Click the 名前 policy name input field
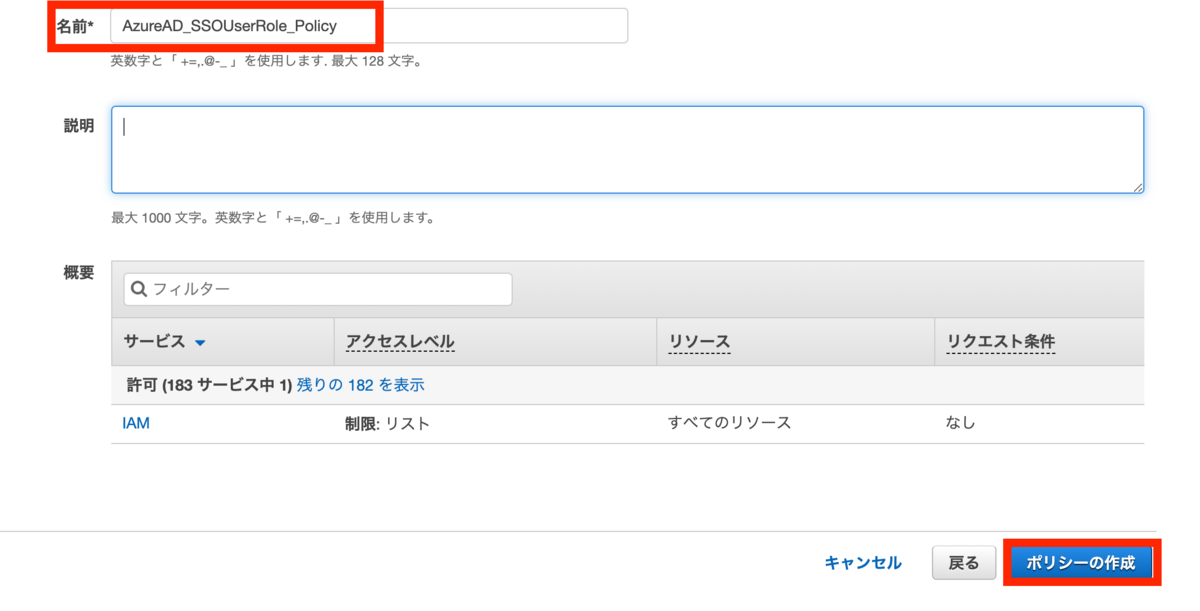The image size is (1200, 611). coord(369,26)
